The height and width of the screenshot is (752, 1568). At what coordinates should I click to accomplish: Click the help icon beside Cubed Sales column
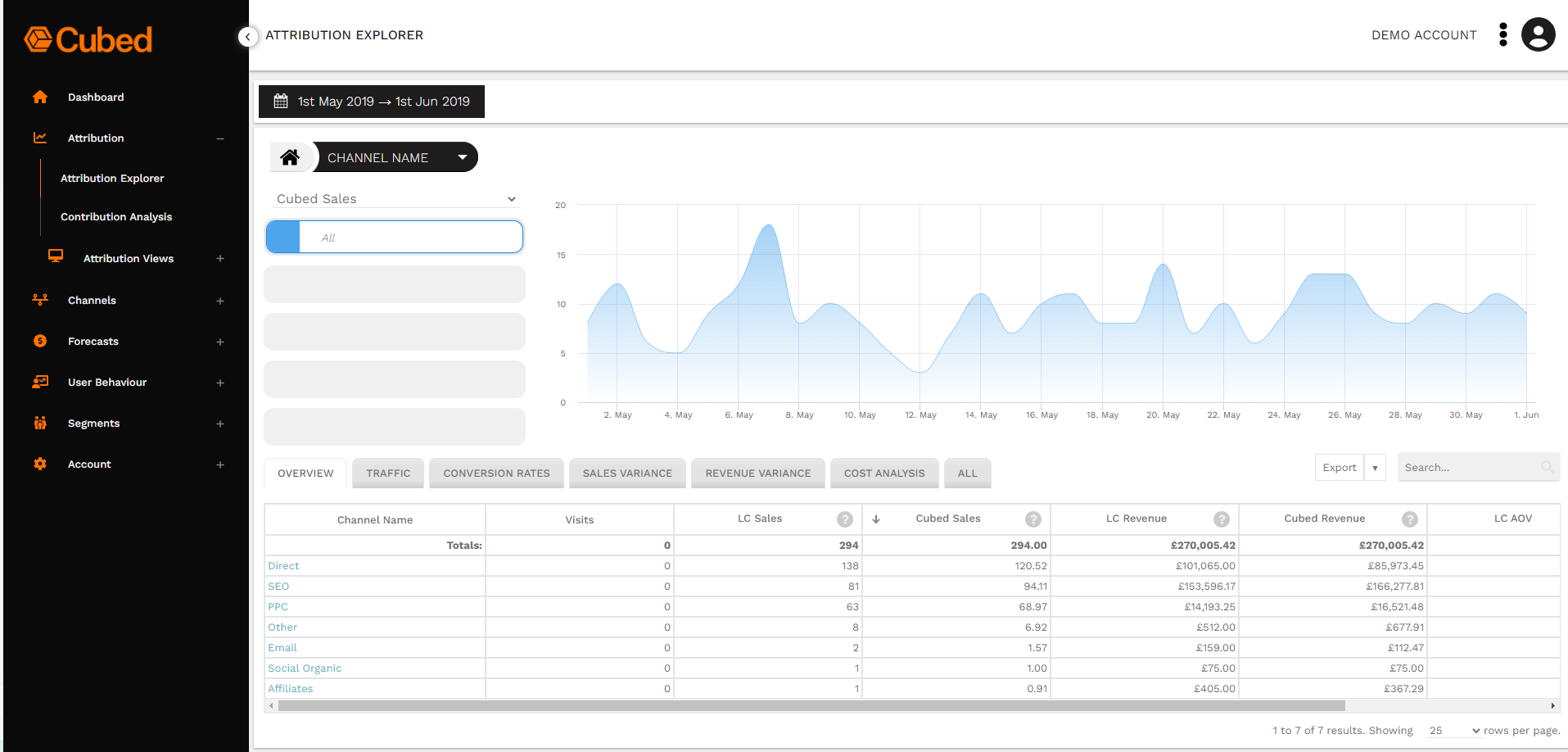[1033, 519]
